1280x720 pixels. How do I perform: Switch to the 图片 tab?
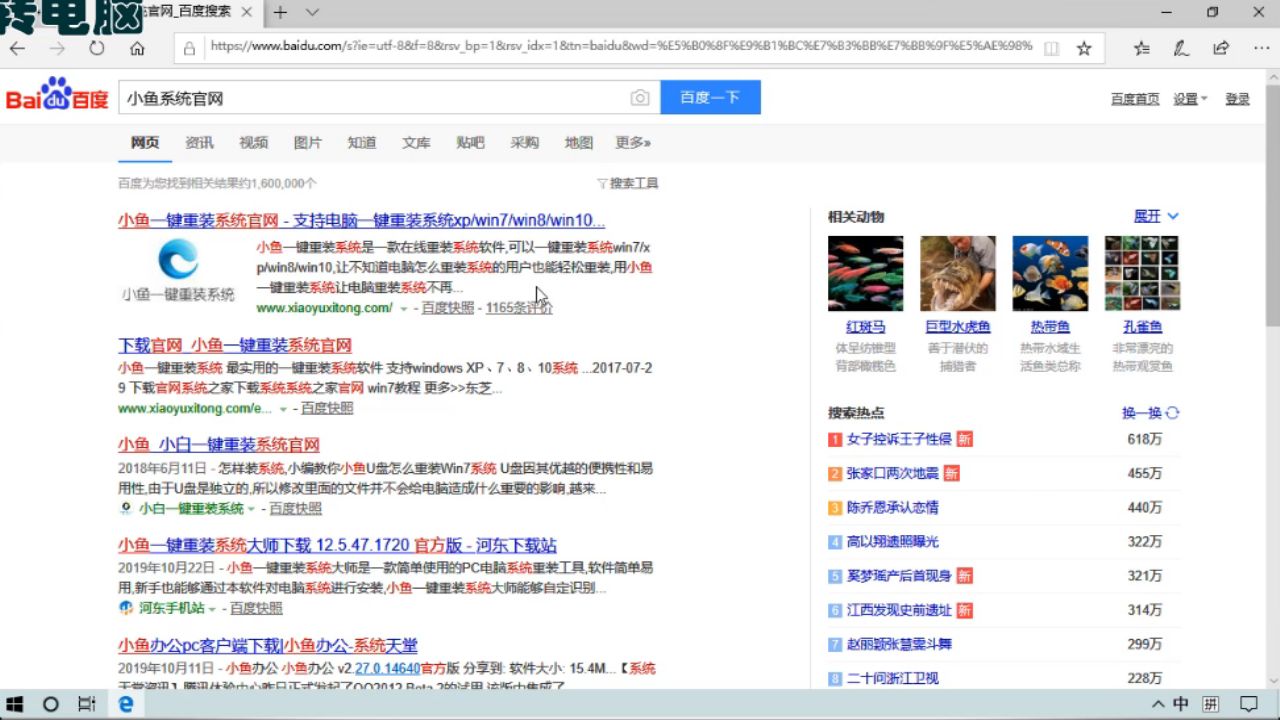coord(308,143)
